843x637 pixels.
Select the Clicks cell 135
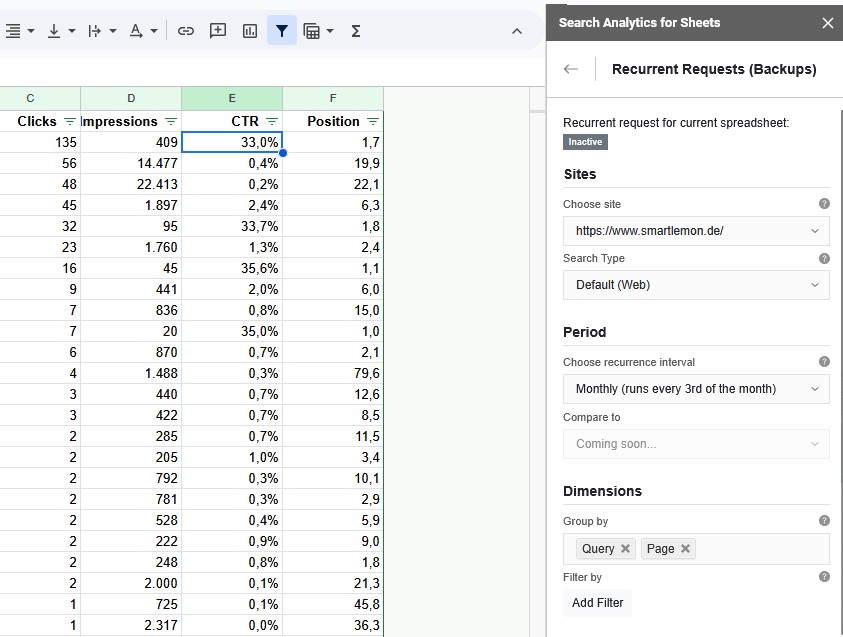click(x=40, y=142)
